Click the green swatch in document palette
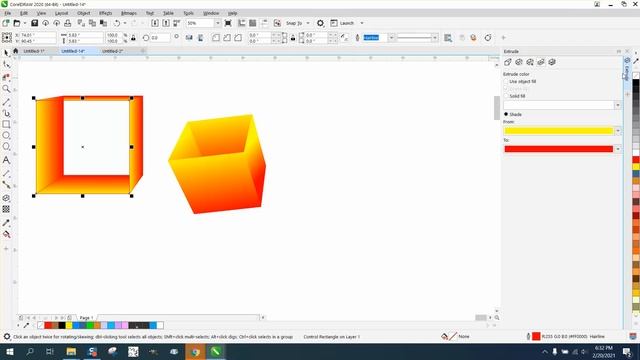The height and width of the screenshot is (360, 640). (90, 325)
